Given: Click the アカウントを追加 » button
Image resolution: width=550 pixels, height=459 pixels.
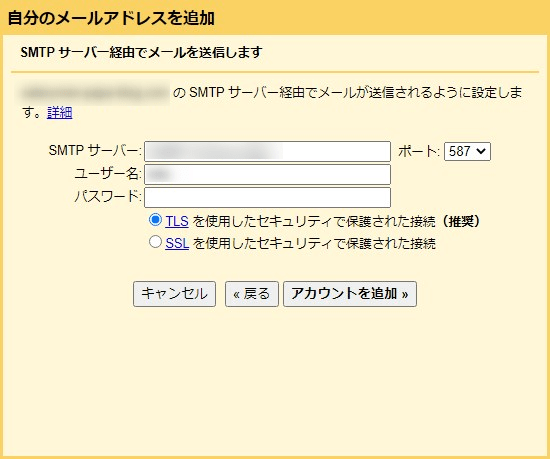Looking at the screenshot, I should [350, 294].
